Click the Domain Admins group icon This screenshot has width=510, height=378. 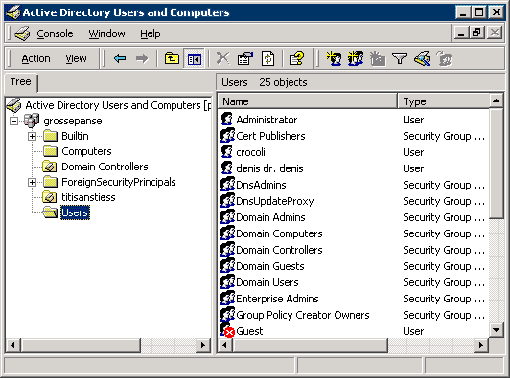pos(227,217)
